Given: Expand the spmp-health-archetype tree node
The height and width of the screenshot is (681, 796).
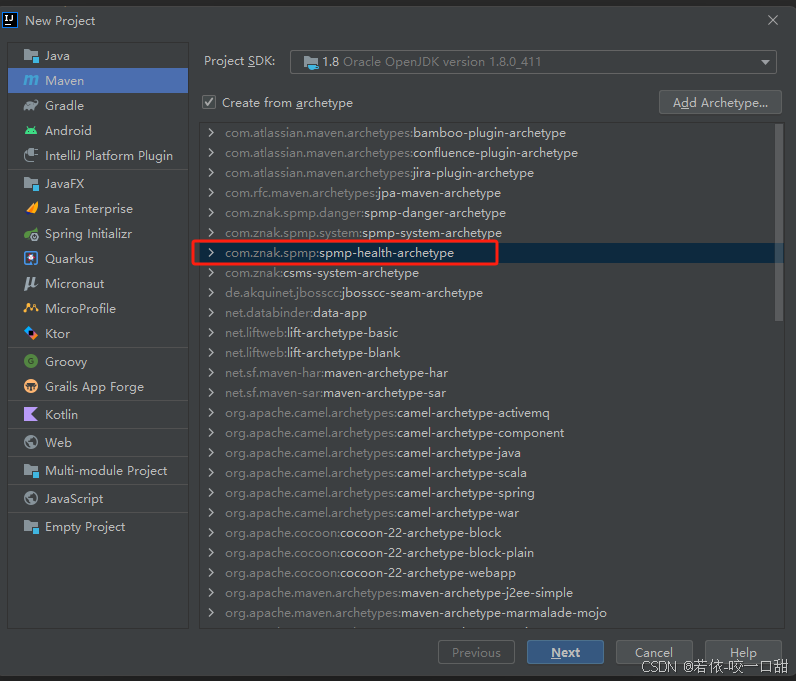Looking at the screenshot, I should point(211,253).
